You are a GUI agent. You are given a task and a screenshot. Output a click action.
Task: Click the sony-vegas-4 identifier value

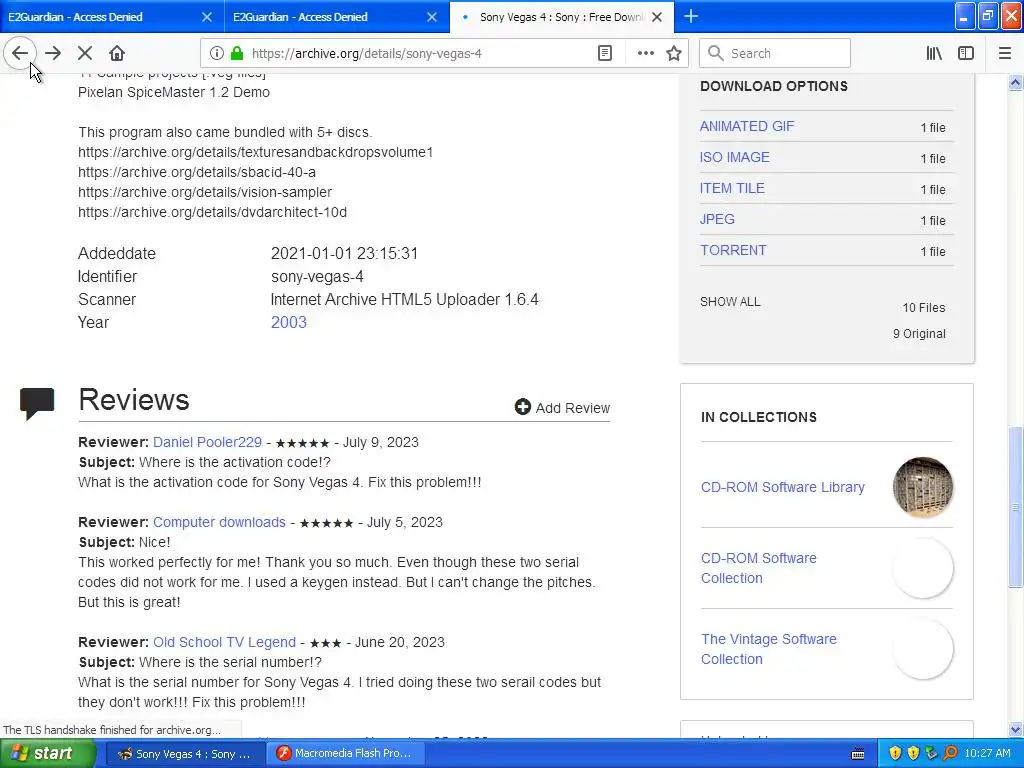point(317,276)
